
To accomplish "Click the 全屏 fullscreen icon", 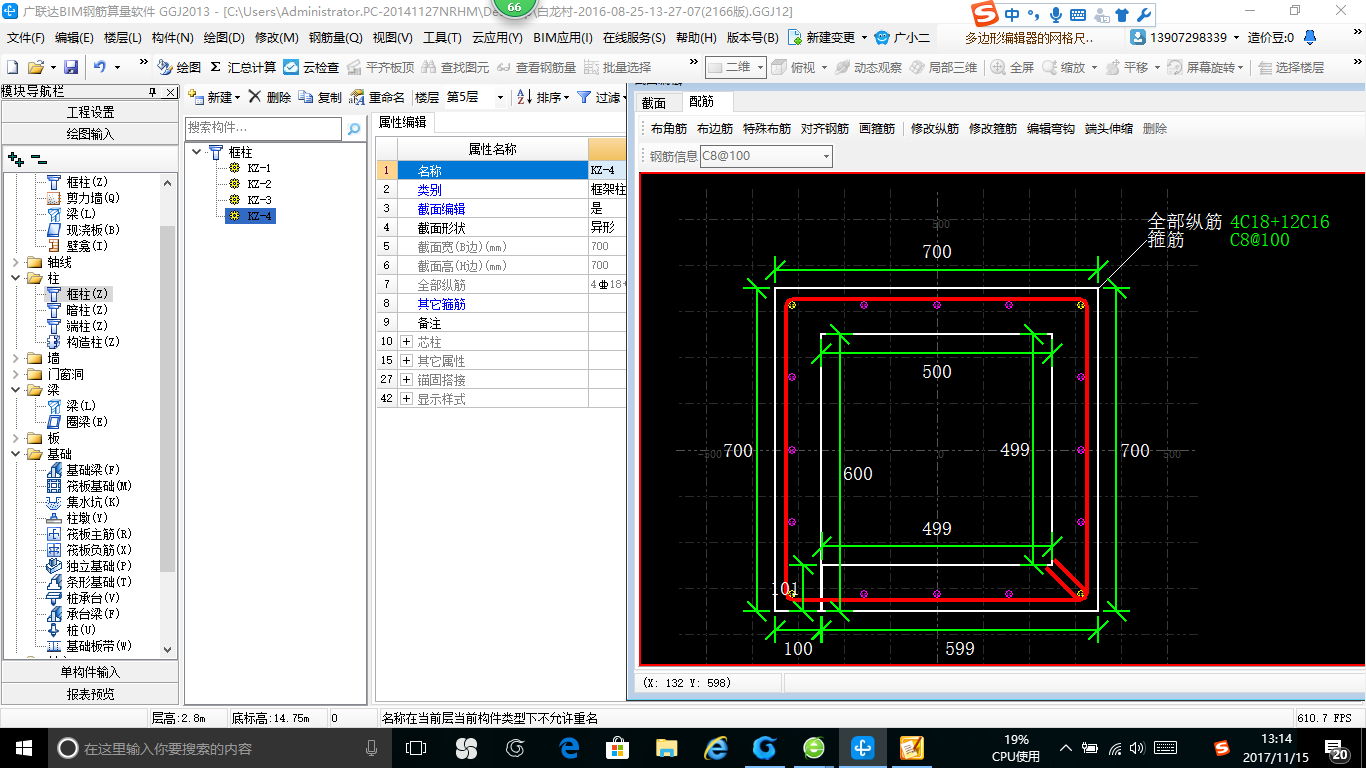I will (999, 67).
